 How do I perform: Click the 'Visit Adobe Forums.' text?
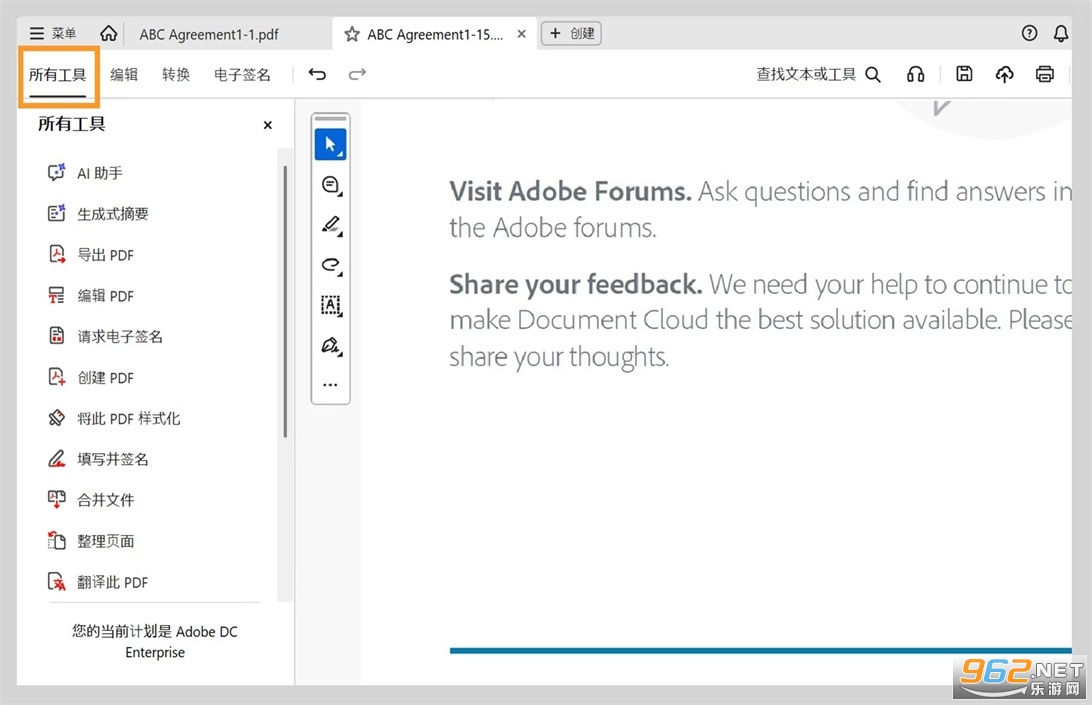pyautogui.click(x=570, y=191)
